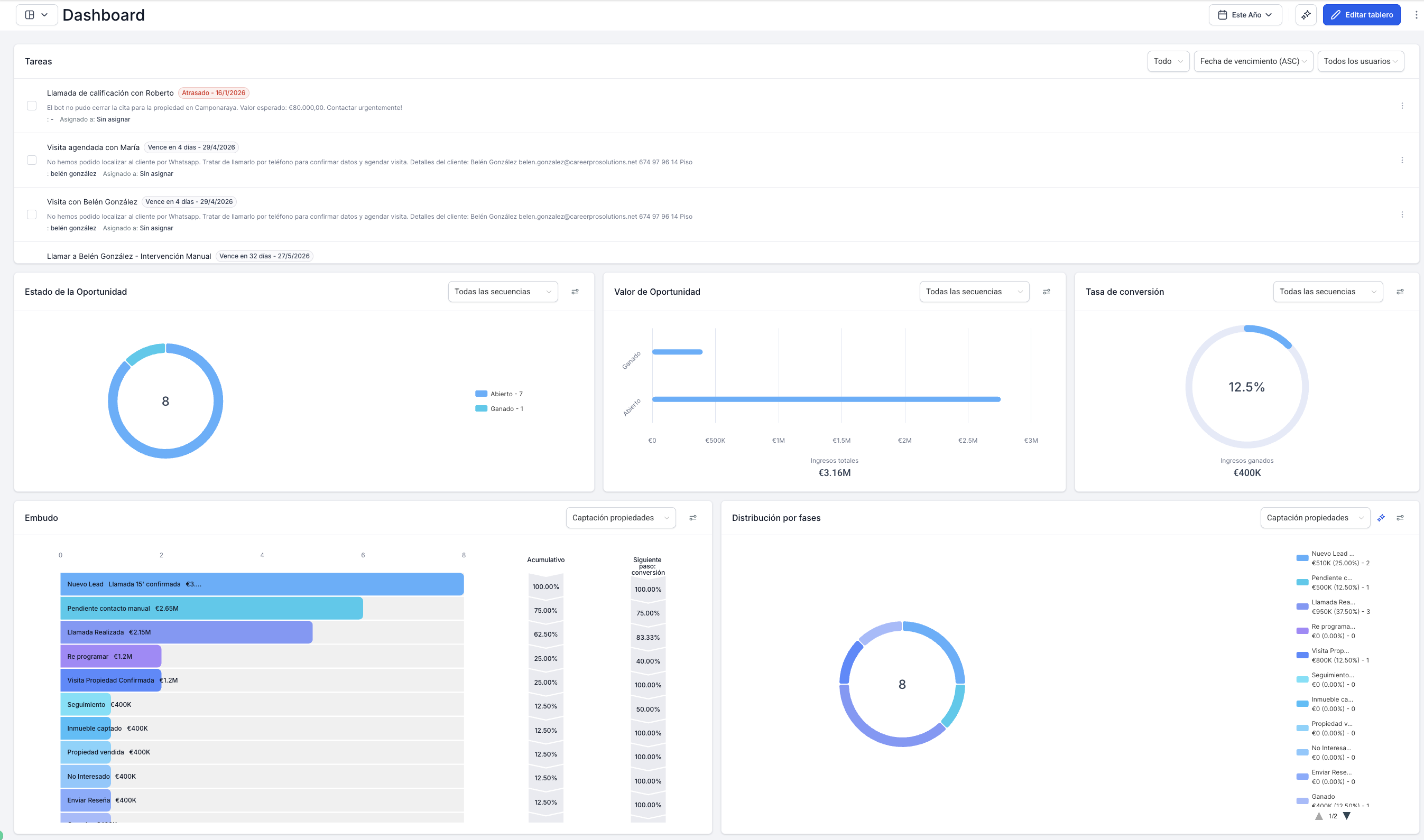
Task: Expand the Fecha de vencimiento (ASC) sort dropdown
Action: tap(1254, 61)
